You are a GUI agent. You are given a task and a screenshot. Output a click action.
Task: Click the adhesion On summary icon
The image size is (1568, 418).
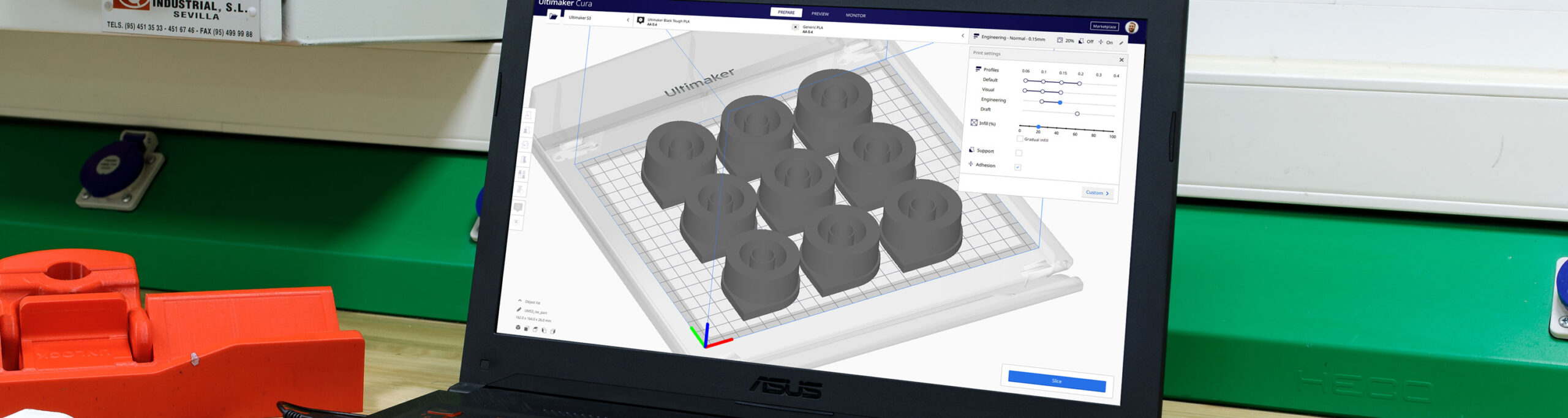click(x=1101, y=42)
